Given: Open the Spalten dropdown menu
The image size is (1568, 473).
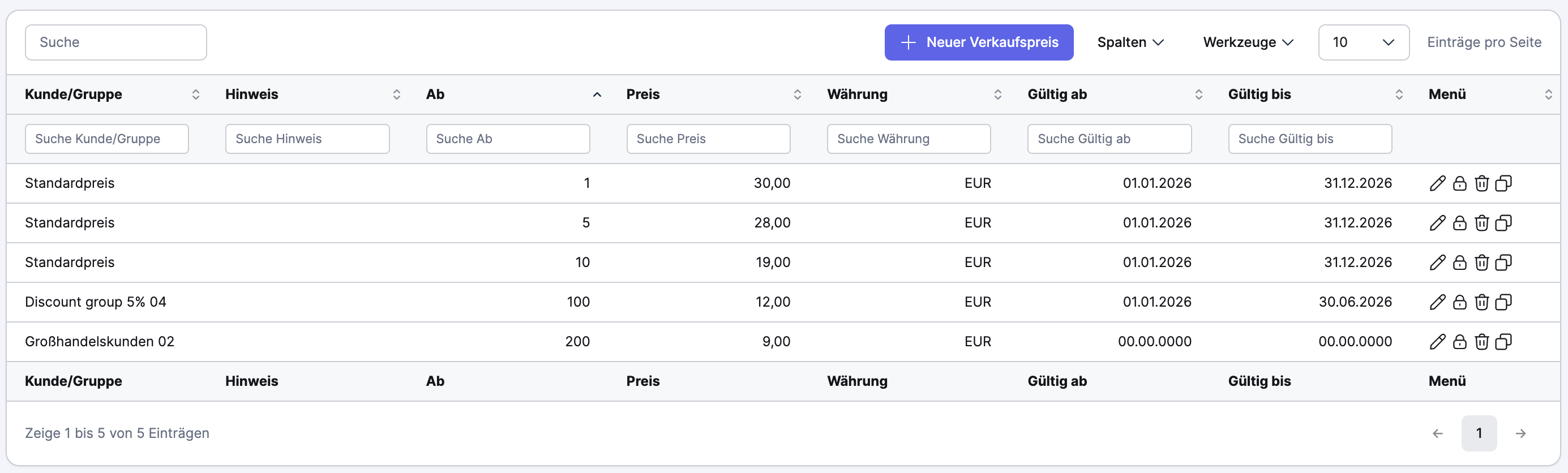Looking at the screenshot, I should click(1130, 42).
